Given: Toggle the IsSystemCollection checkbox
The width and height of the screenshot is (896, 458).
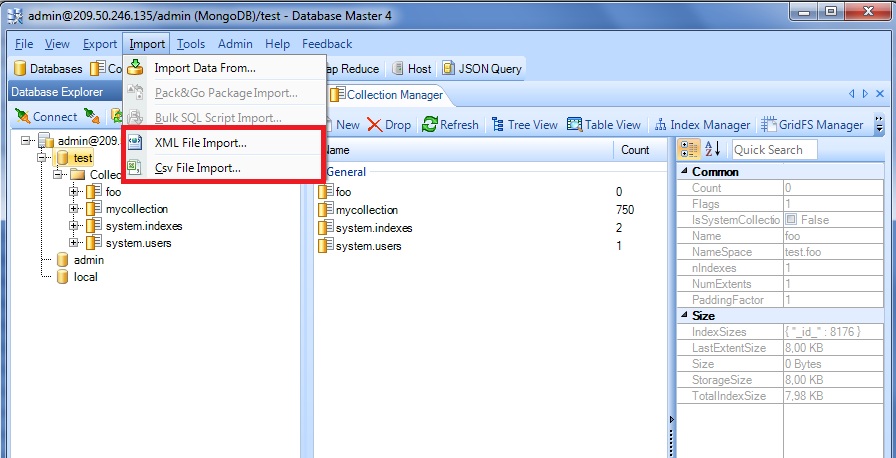Looking at the screenshot, I should 791,220.
